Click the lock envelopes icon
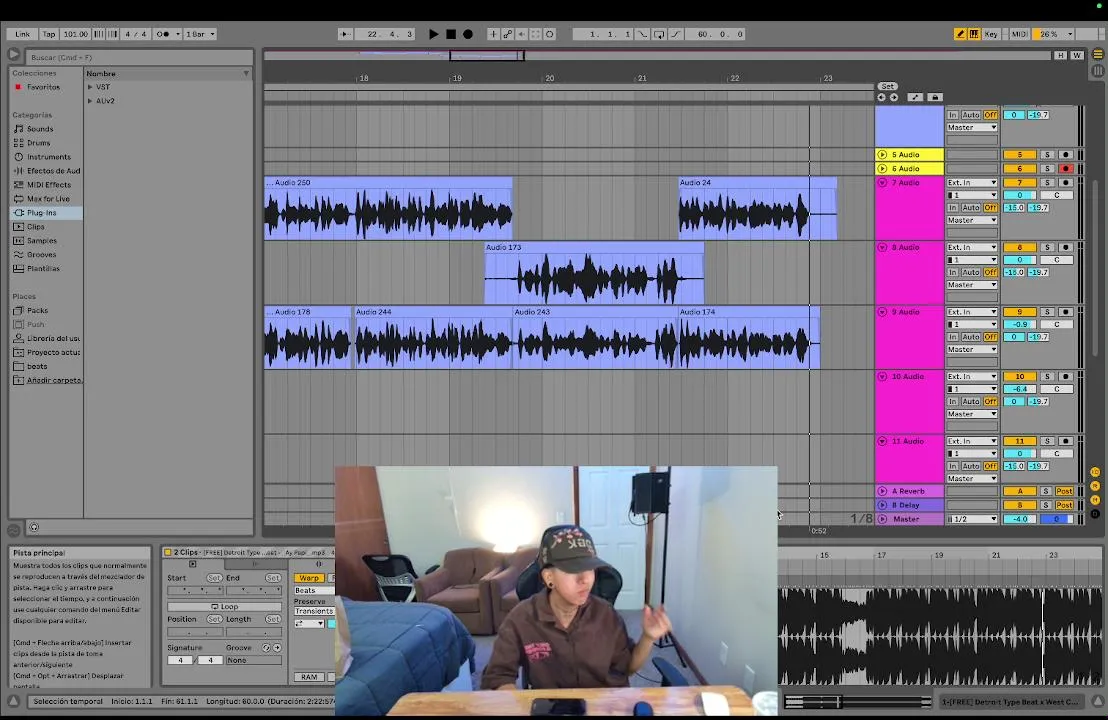 tap(935, 98)
